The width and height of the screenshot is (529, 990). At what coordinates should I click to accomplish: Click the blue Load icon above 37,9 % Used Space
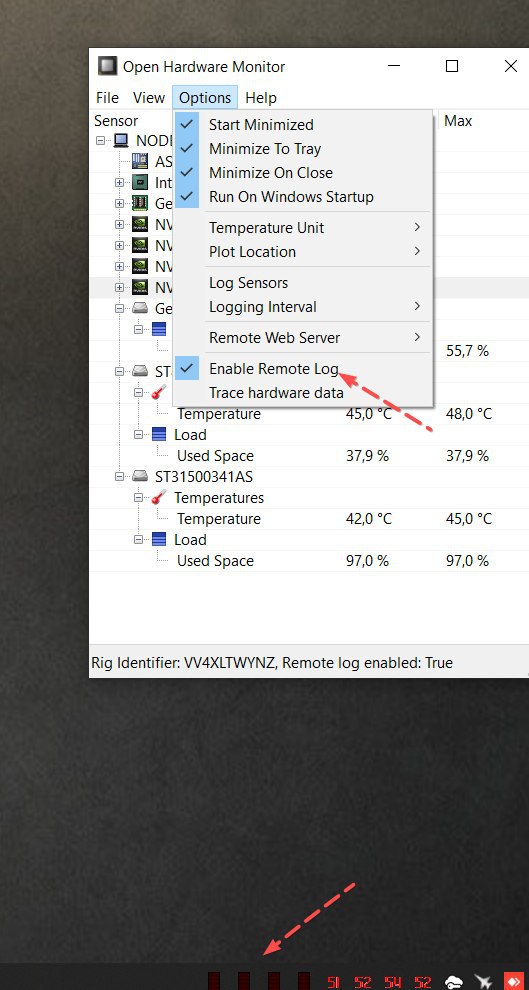[160, 434]
